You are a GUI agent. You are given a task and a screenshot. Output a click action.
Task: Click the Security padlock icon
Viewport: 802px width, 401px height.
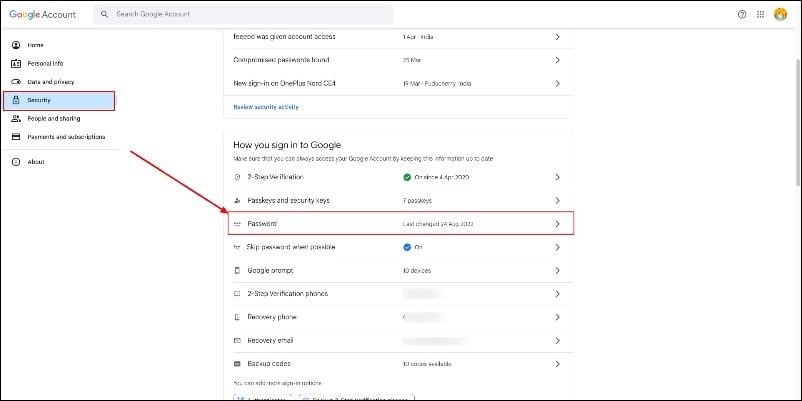(x=16, y=100)
